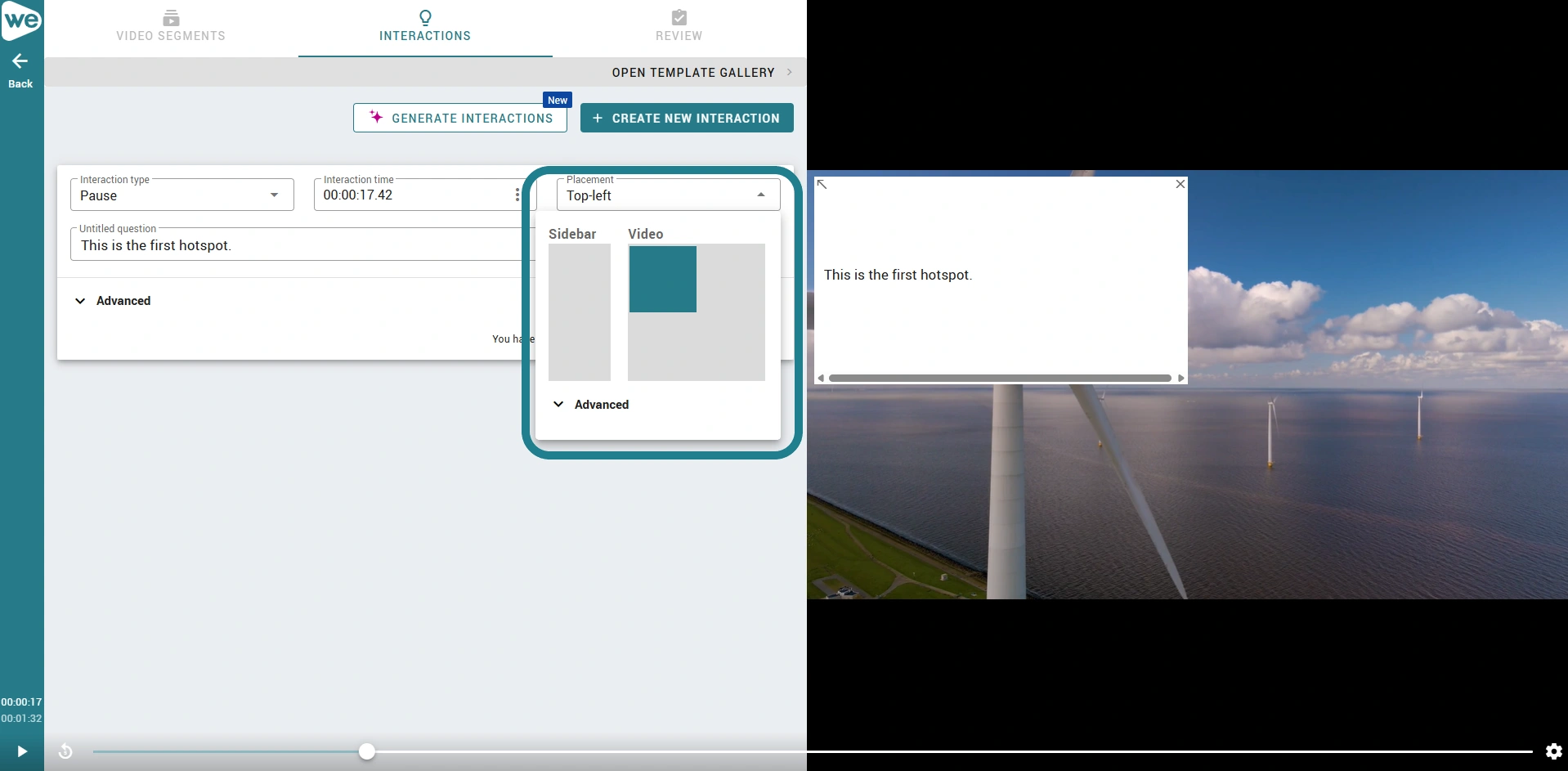Click the video segments icon
This screenshot has width=1568, height=771.
pos(171,17)
